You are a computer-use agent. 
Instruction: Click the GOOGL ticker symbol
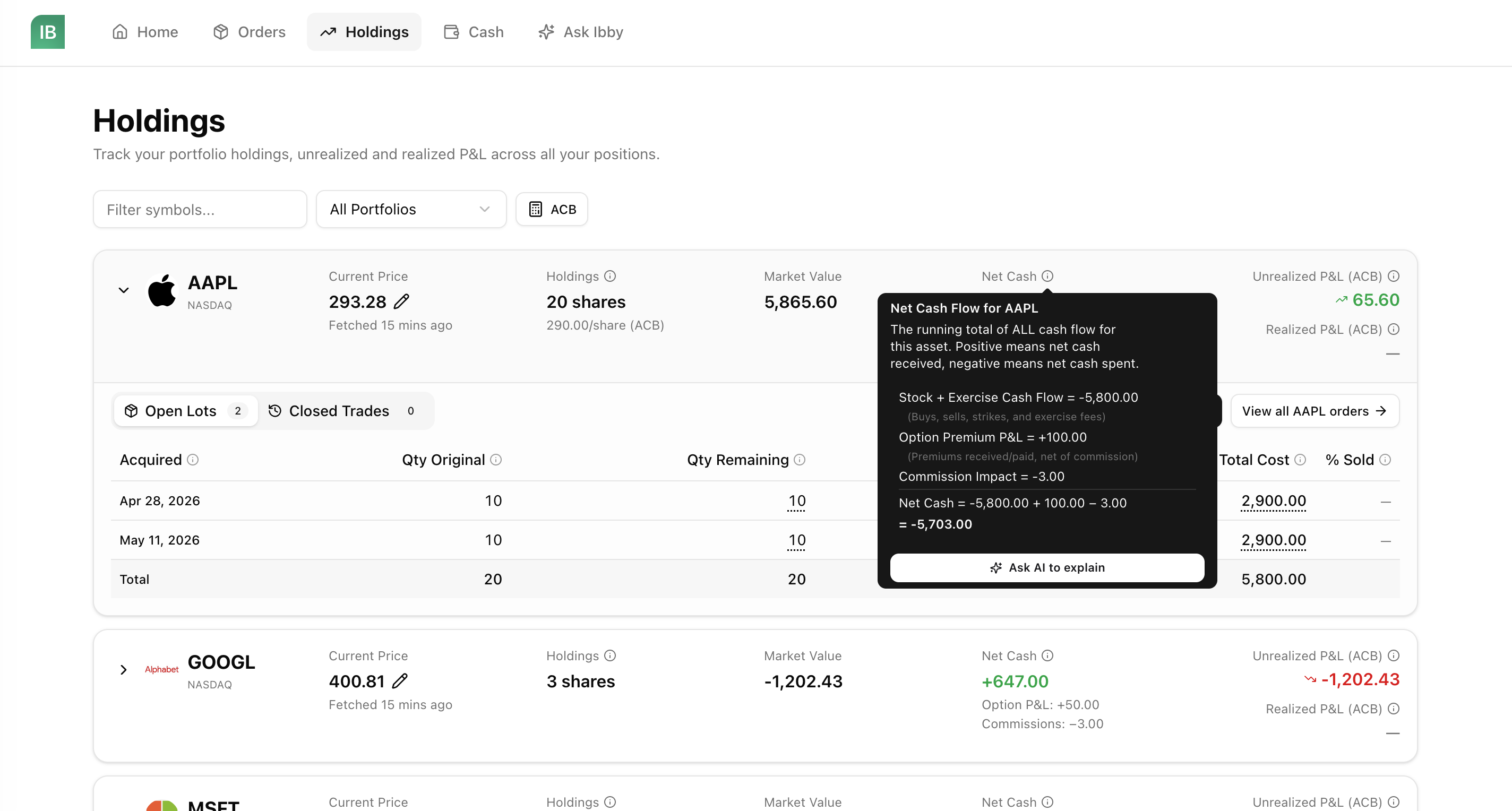[x=221, y=662]
